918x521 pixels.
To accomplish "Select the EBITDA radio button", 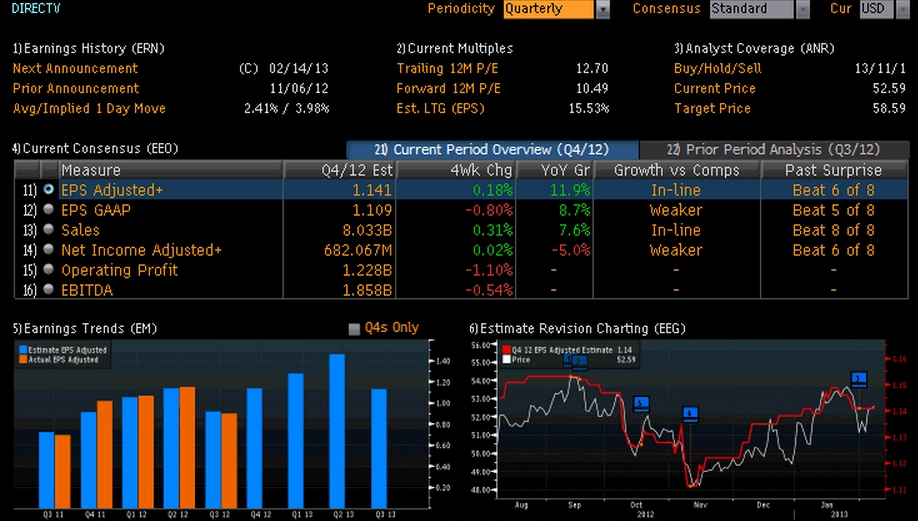I will coord(49,289).
